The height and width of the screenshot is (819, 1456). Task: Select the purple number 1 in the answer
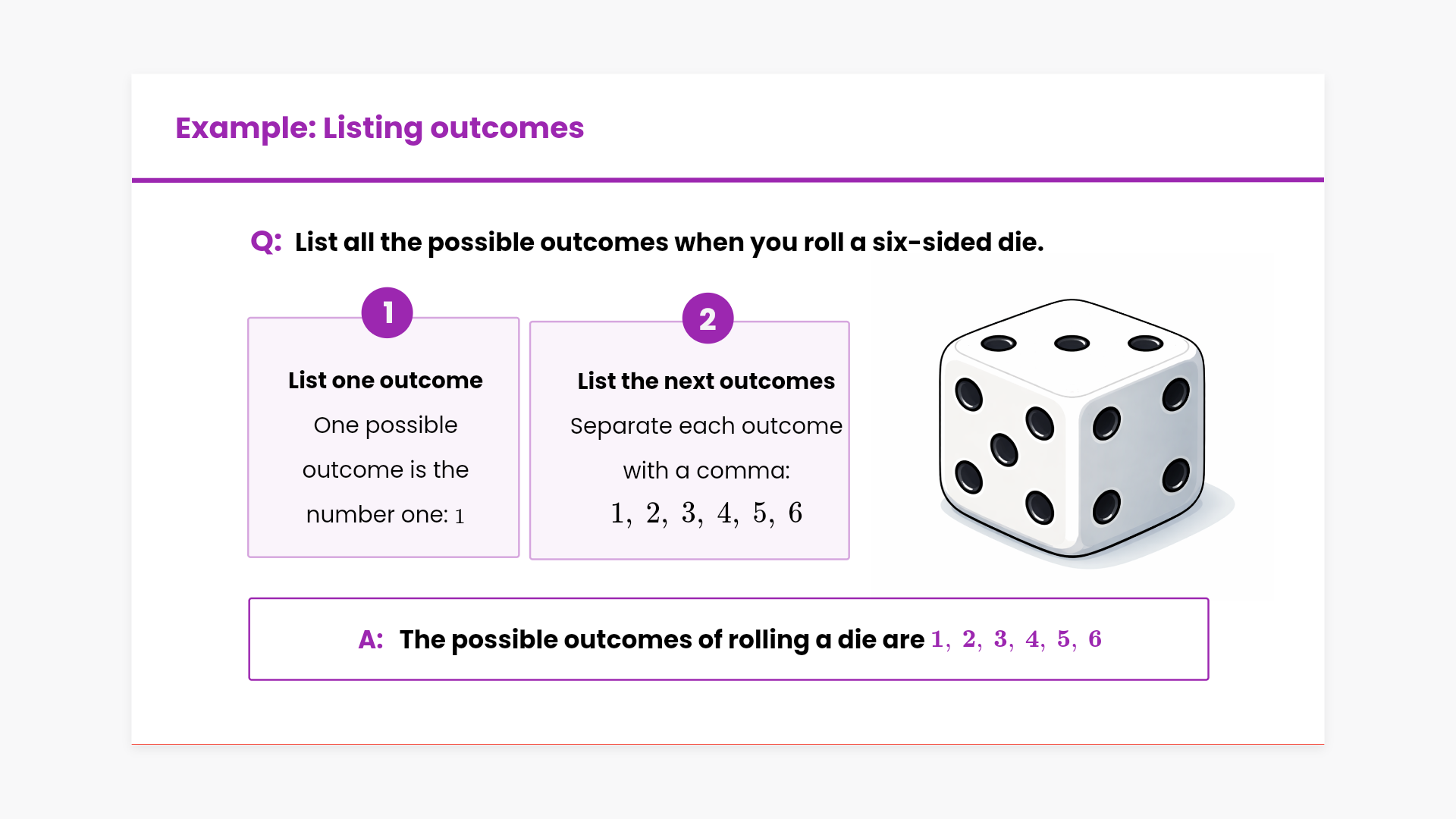coord(937,639)
